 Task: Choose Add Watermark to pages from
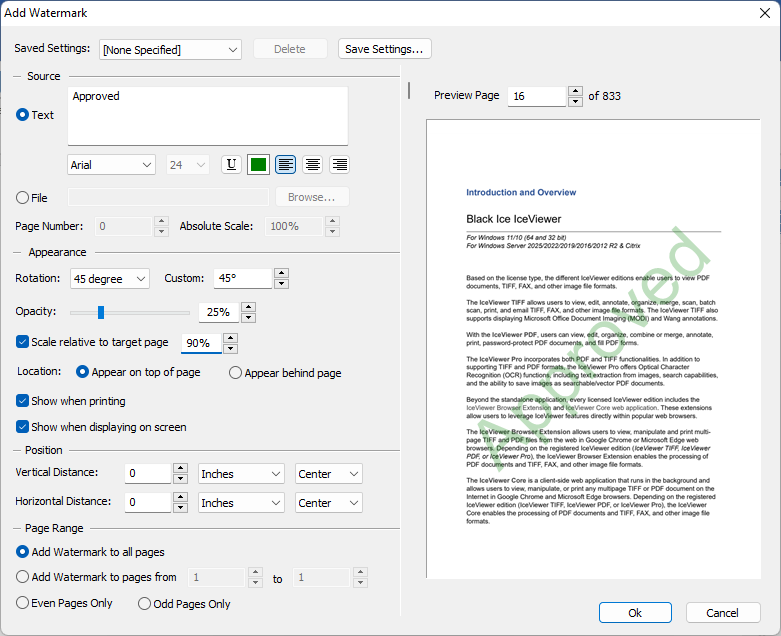(22, 577)
